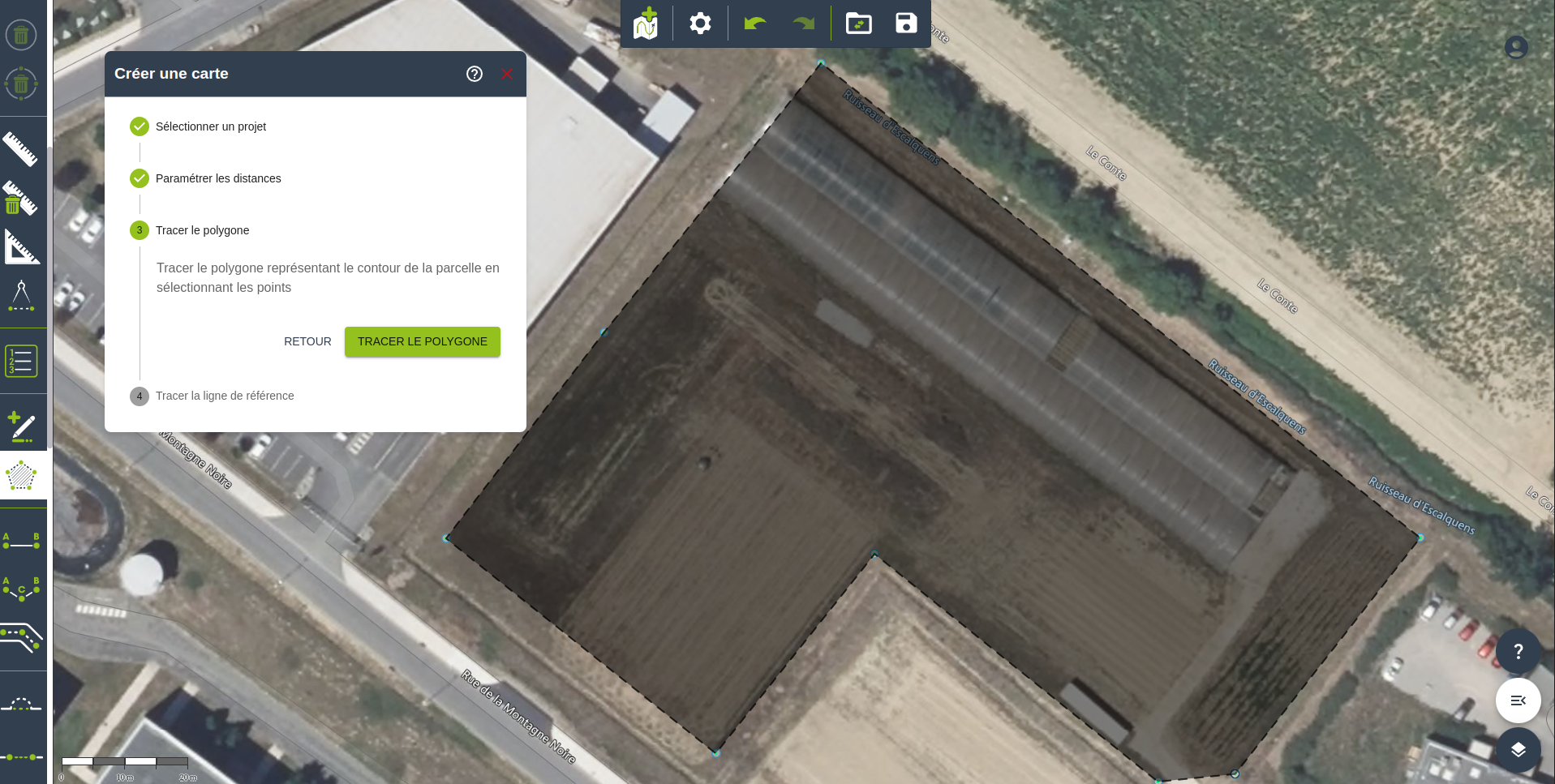Redo the undone action

click(803, 24)
